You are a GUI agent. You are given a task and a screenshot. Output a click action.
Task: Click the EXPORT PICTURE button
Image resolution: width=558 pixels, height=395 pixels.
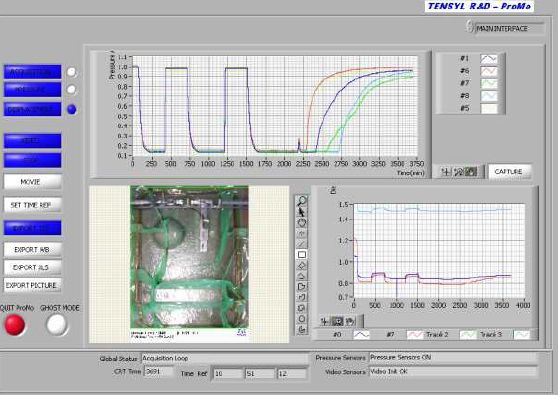[x=32, y=285]
